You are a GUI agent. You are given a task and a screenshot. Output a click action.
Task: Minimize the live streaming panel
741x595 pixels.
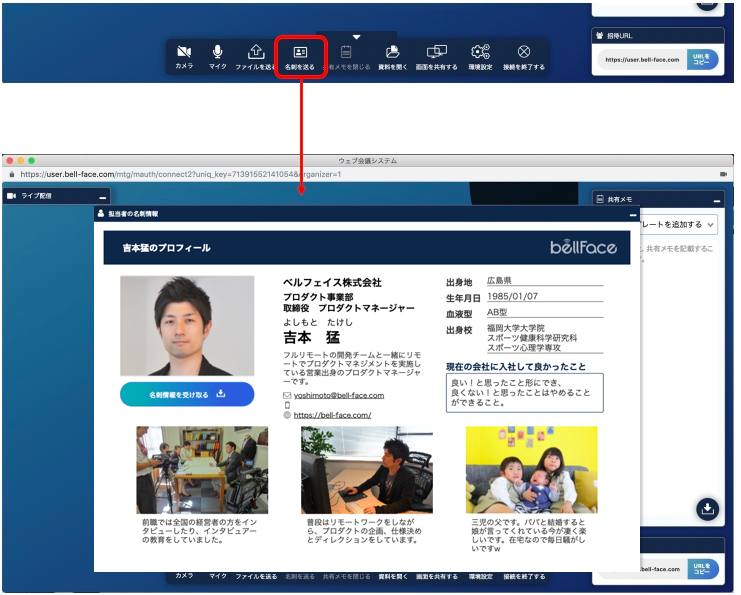pos(103,197)
